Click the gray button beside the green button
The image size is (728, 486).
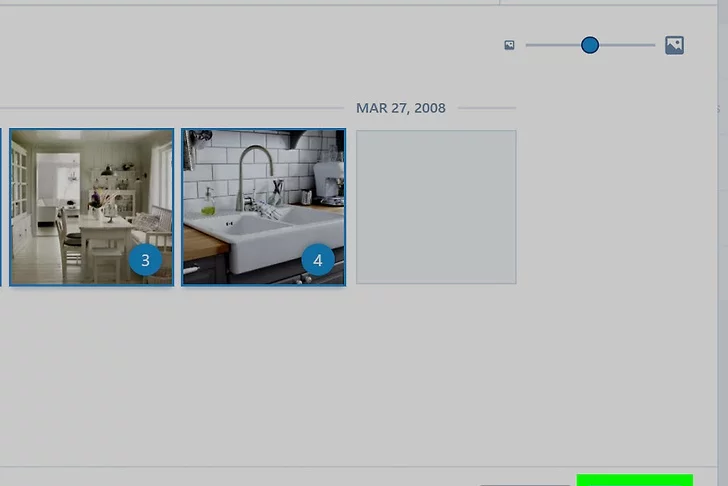(x=525, y=484)
